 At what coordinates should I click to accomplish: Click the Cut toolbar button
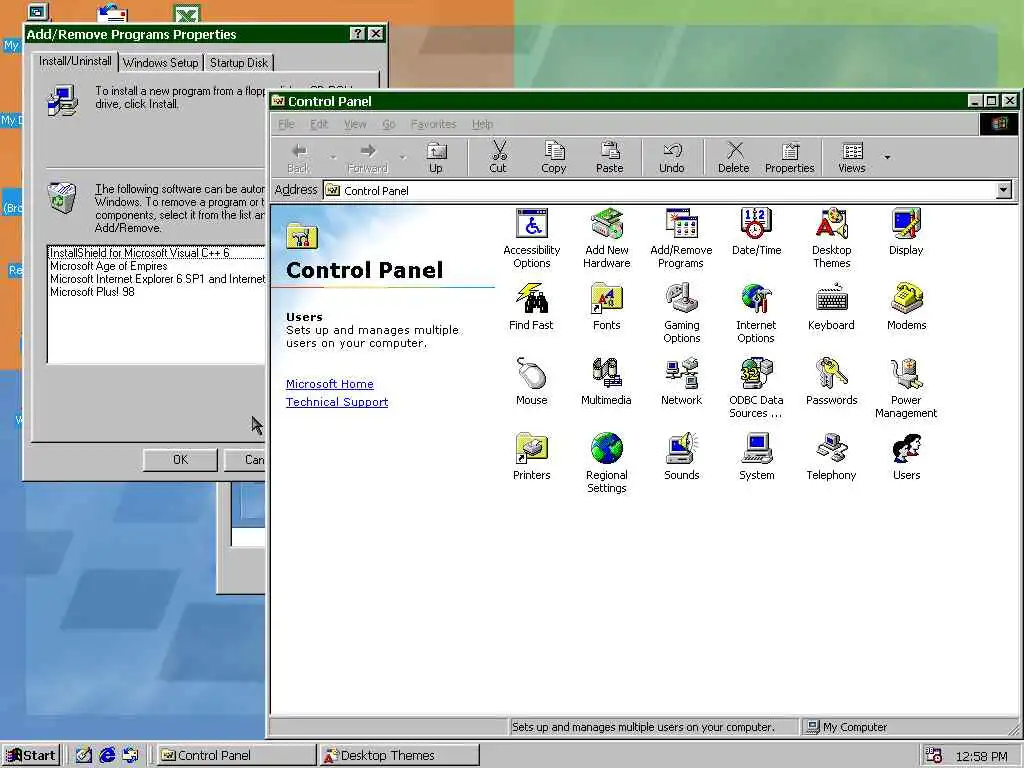coord(498,158)
